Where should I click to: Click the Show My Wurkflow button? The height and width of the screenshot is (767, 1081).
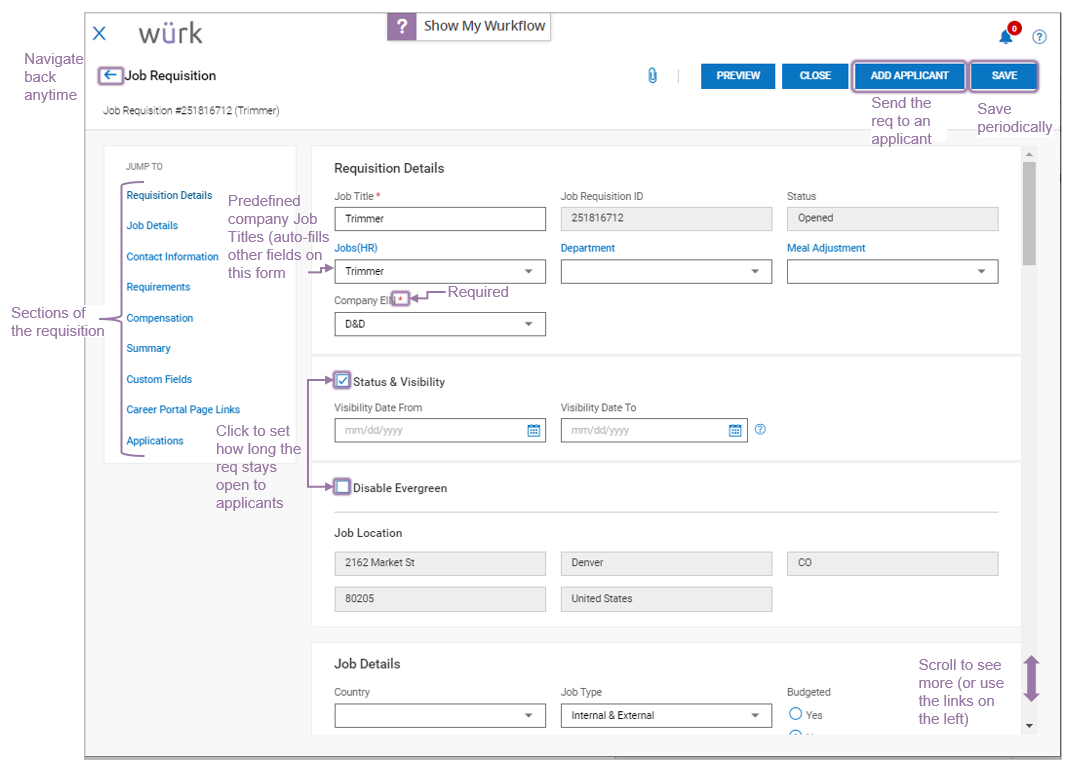[x=469, y=26]
